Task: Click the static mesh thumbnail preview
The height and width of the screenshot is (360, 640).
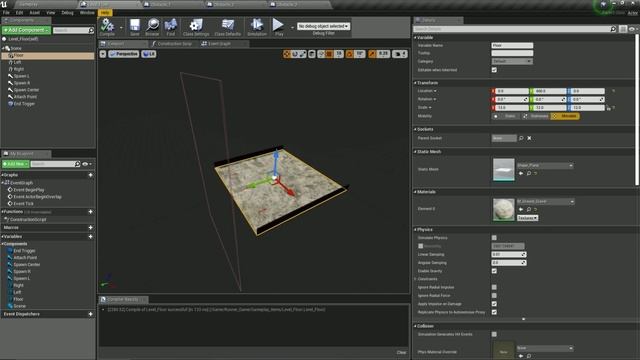Action: [x=504, y=169]
